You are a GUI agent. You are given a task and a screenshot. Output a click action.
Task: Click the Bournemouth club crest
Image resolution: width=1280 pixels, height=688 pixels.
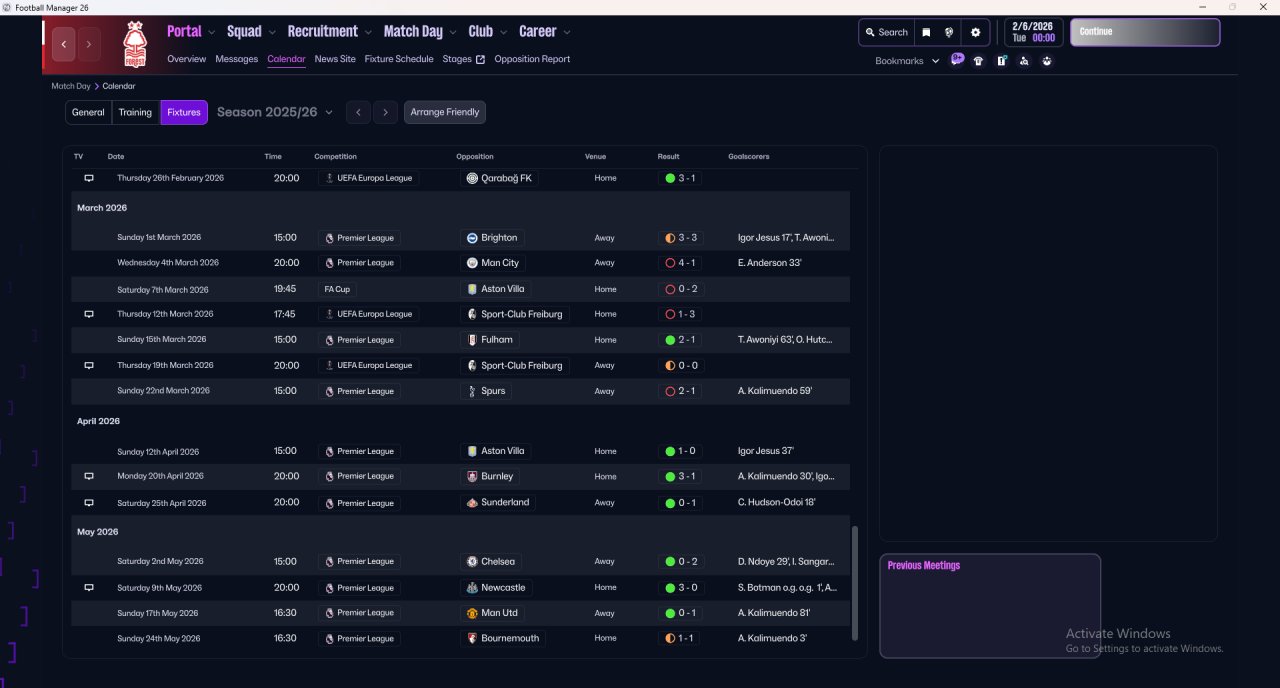[472, 638]
